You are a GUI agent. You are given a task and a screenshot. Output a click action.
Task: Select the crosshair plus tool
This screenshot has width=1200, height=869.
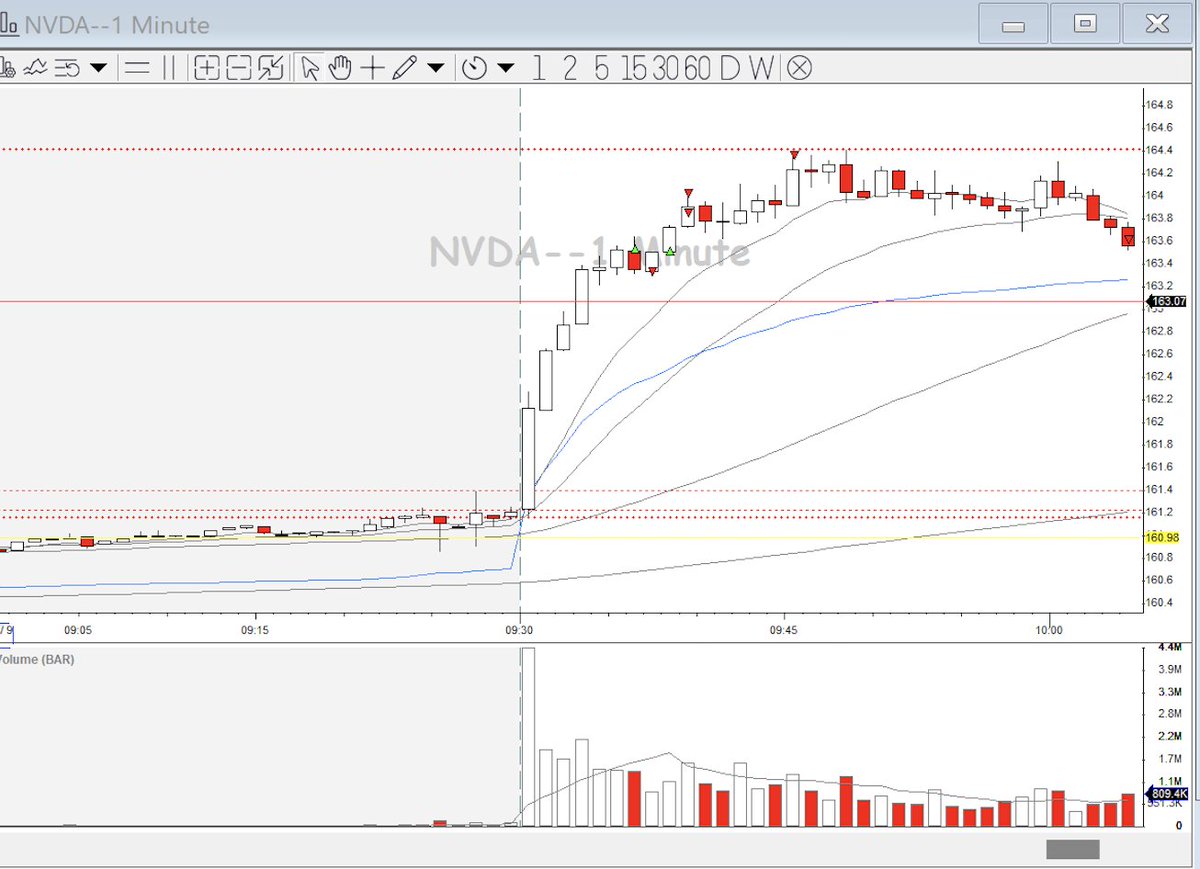[372, 68]
